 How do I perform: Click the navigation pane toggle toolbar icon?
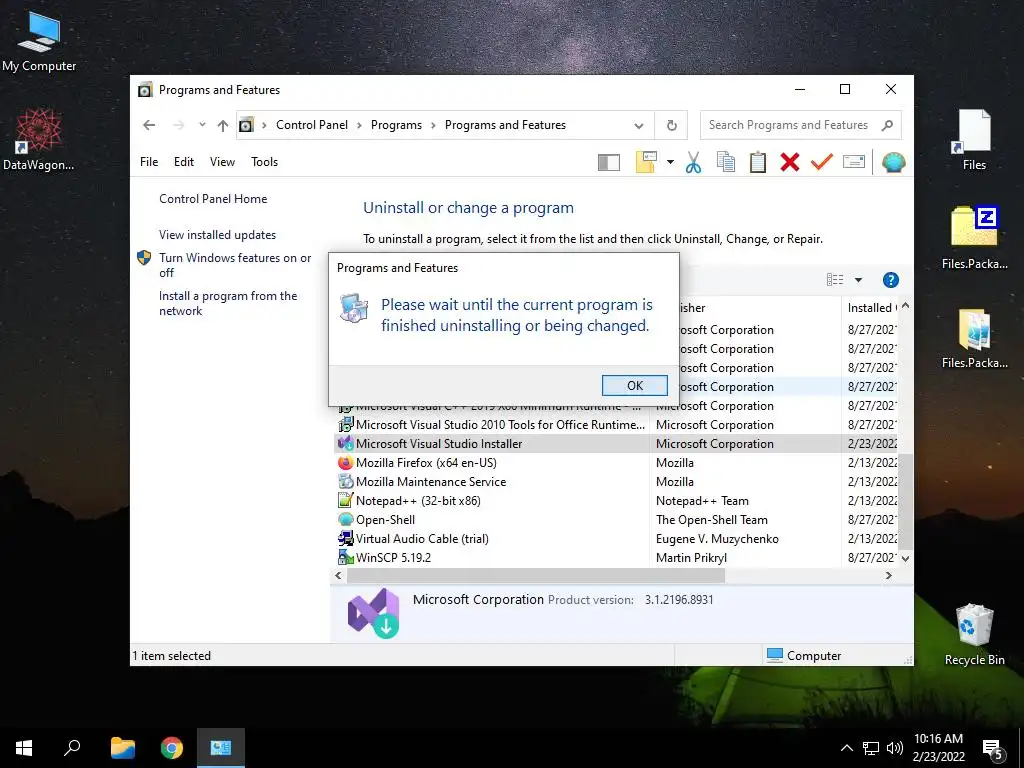609,162
